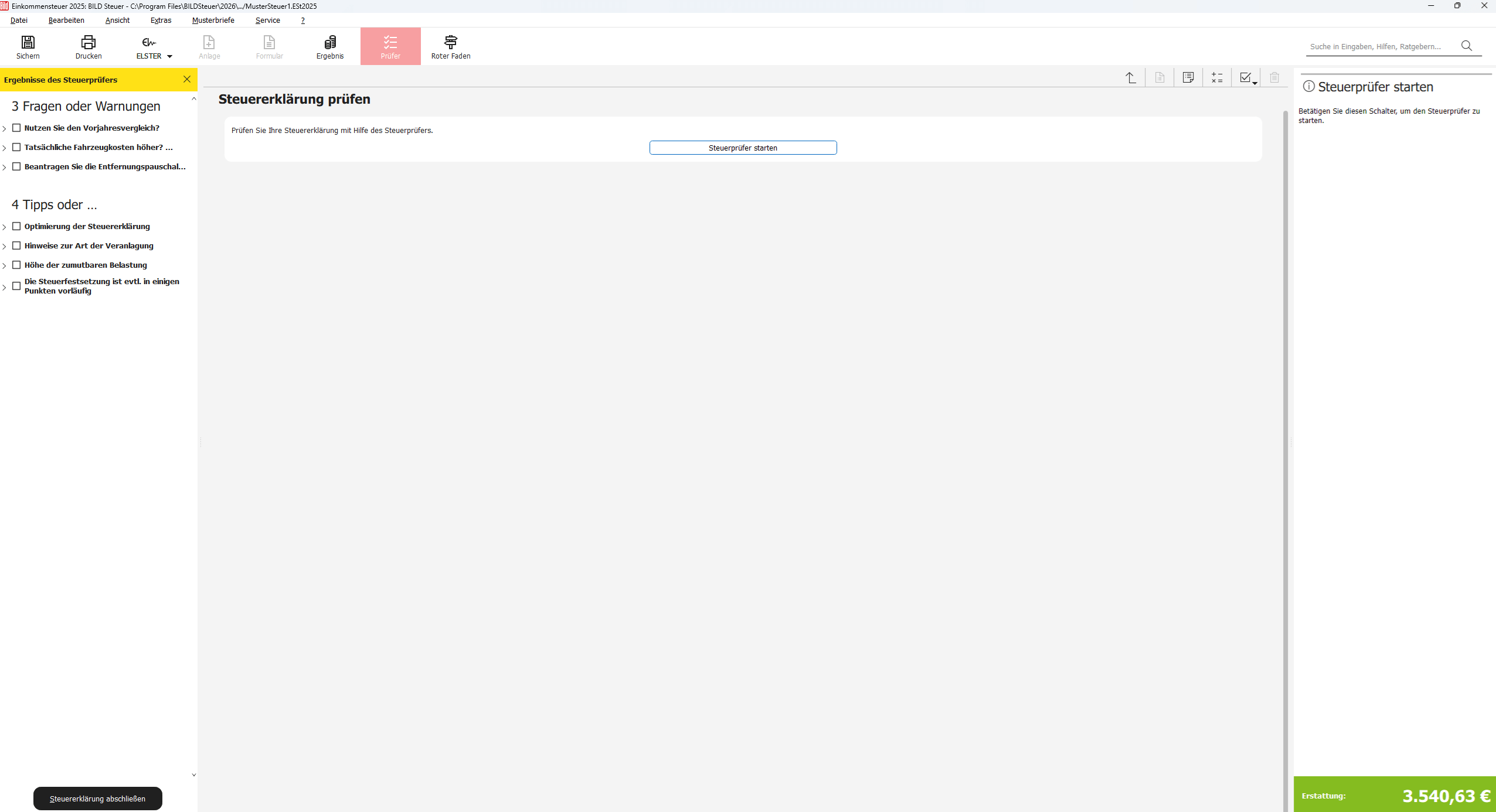Expand 'Tatsächliche Fahrzeugkosten höher?' tree item
This screenshot has width=1496, height=812.
pyautogui.click(x=4, y=148)
